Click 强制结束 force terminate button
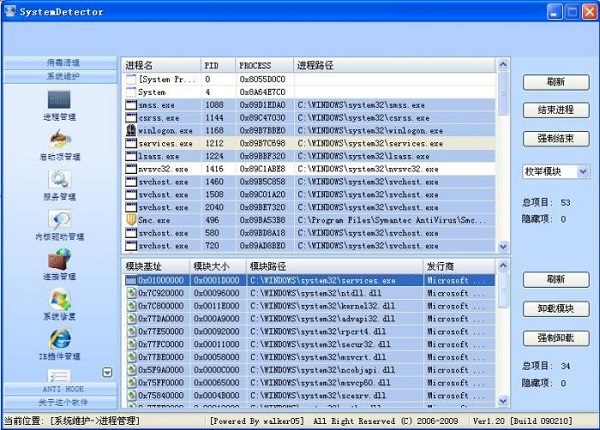Viewport: 600px width, 430px height. [x=556, y=138]
